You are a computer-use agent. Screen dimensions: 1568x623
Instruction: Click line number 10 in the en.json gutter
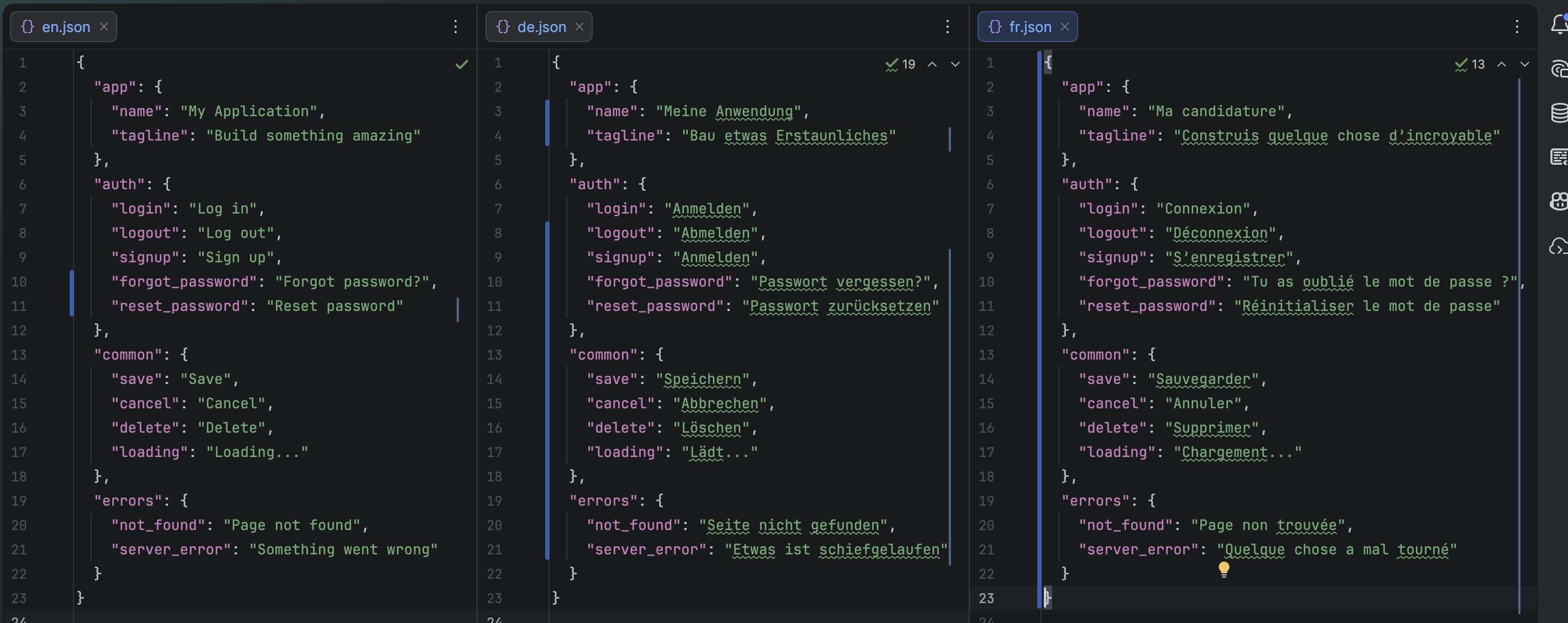pos(19,282)
